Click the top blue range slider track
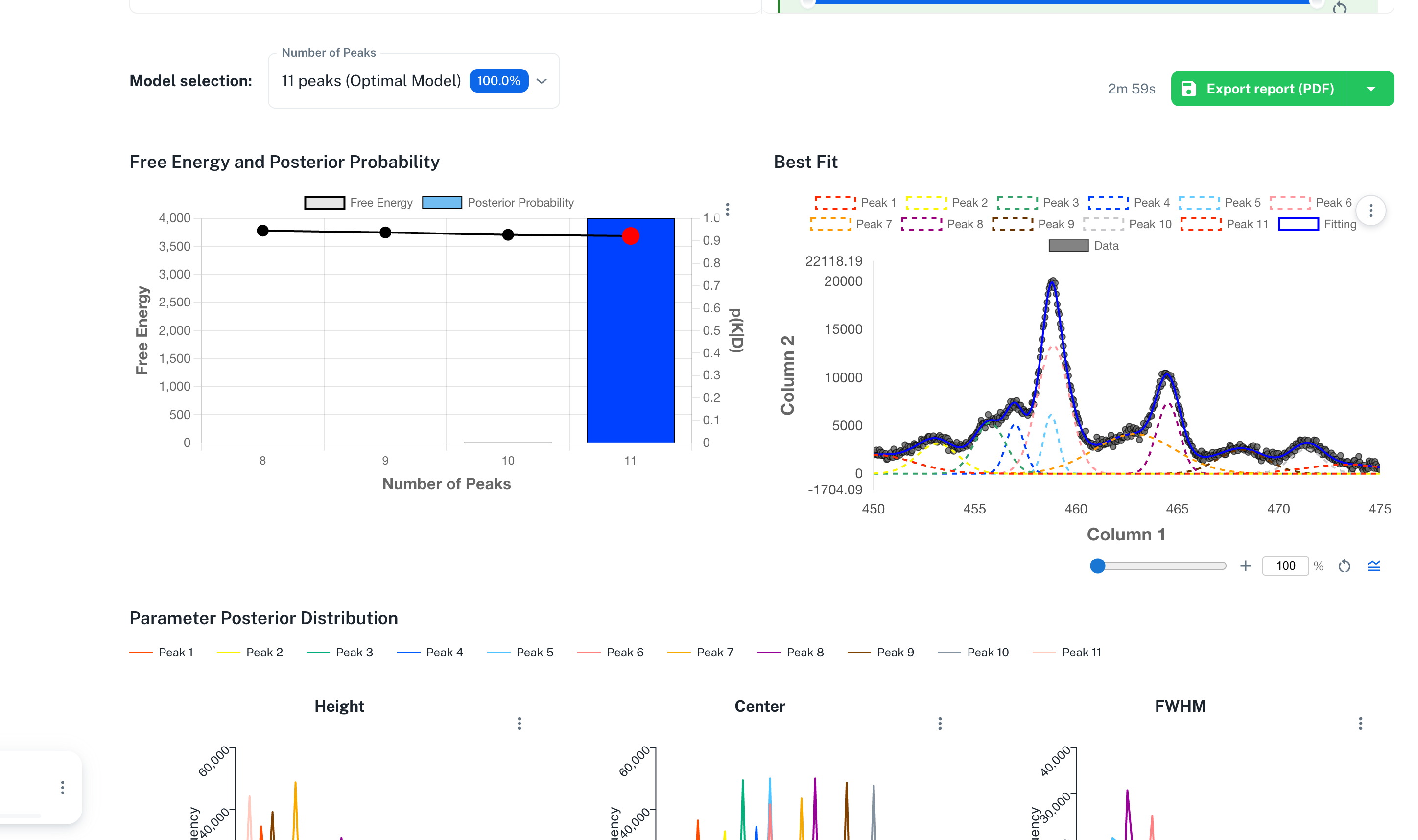The height and width of the screenshot is (840, 1418). (x=1062, y=2)
